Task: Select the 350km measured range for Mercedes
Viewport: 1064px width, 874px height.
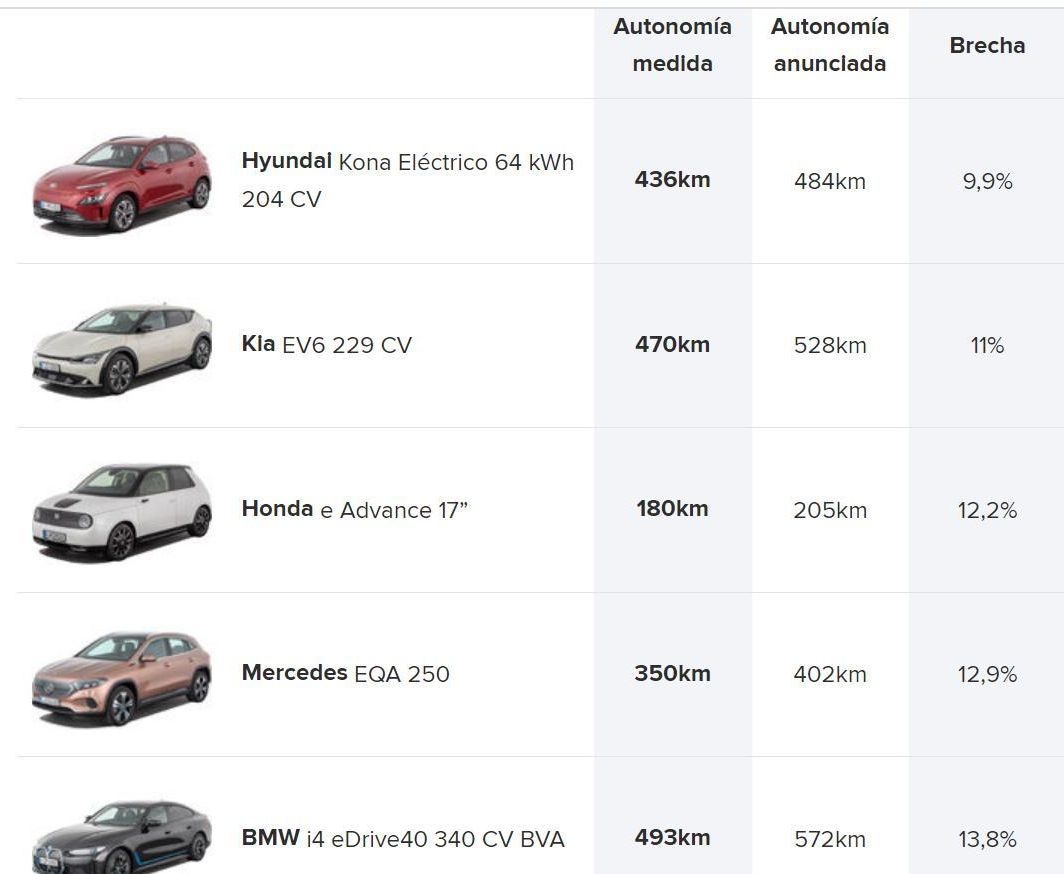Action: [x=672, y=673]
